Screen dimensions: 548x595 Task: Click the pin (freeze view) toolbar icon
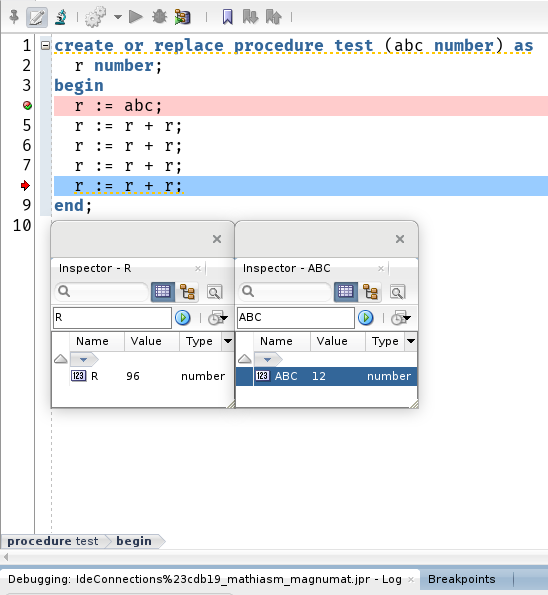pyautogui.click(x=14, y=17)
